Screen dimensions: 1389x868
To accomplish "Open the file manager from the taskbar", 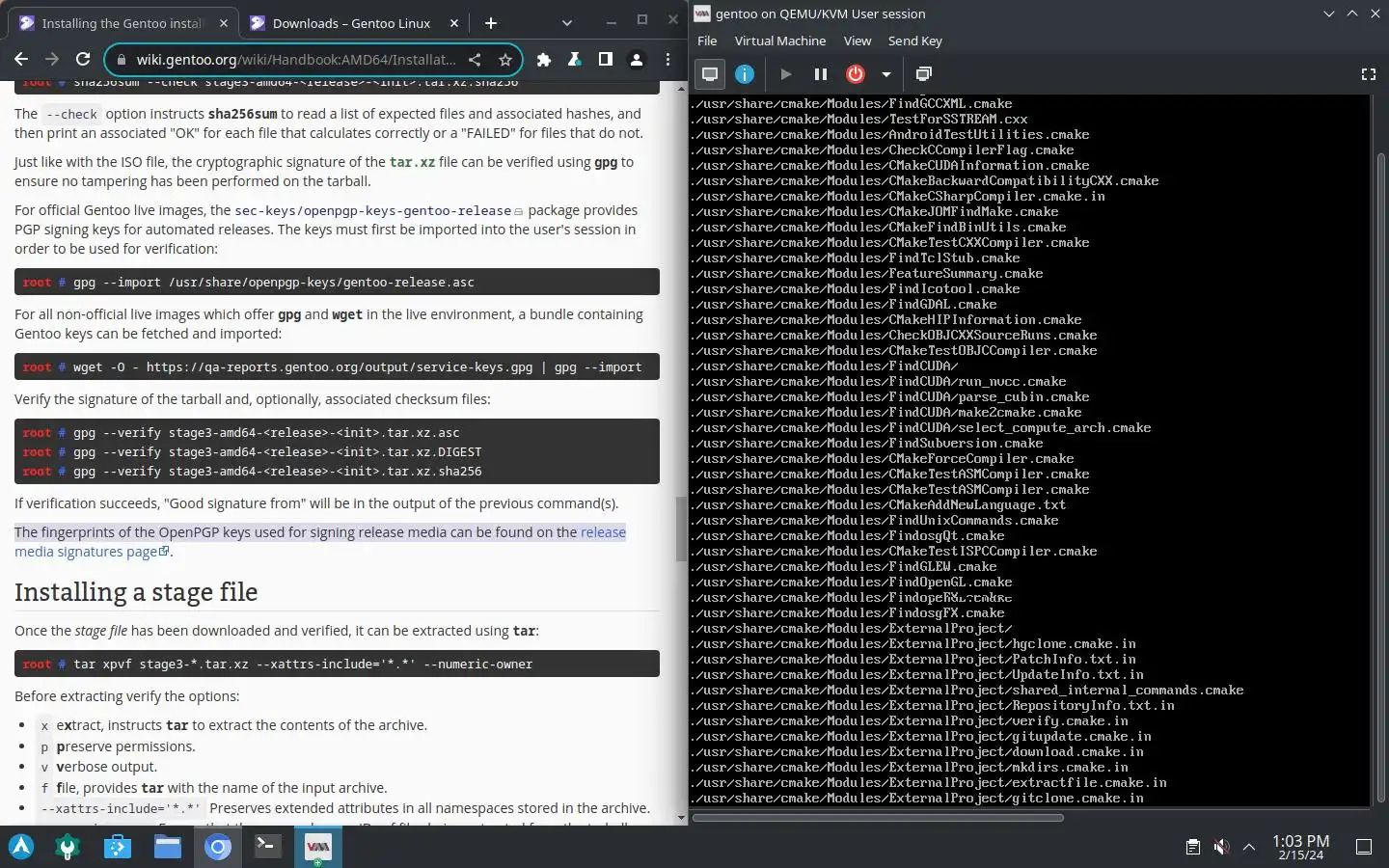I will coord(168,847).
